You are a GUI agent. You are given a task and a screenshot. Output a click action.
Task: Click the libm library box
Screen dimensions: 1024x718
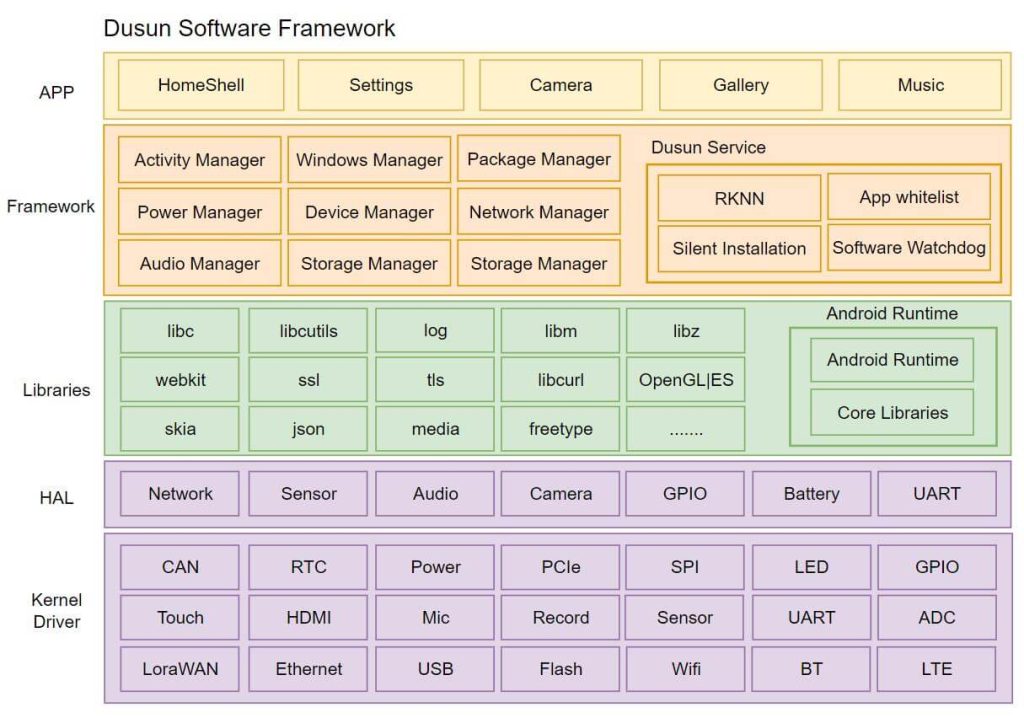coord(560,331)
